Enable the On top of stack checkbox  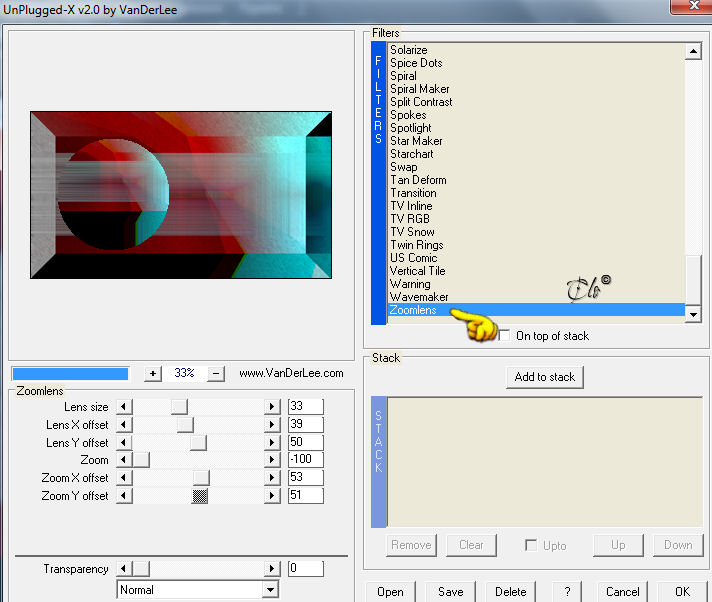click(x=504, y=336)
